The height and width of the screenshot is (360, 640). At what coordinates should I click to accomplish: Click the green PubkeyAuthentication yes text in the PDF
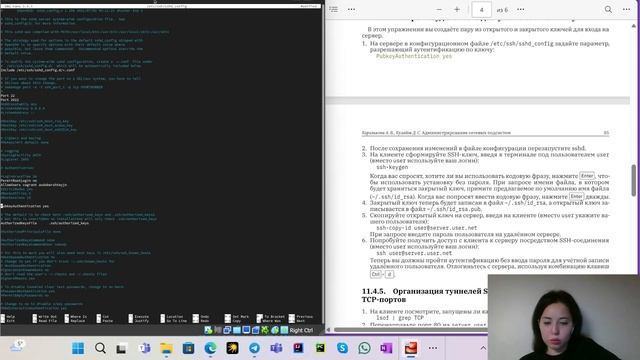click(x=414, y=56)
